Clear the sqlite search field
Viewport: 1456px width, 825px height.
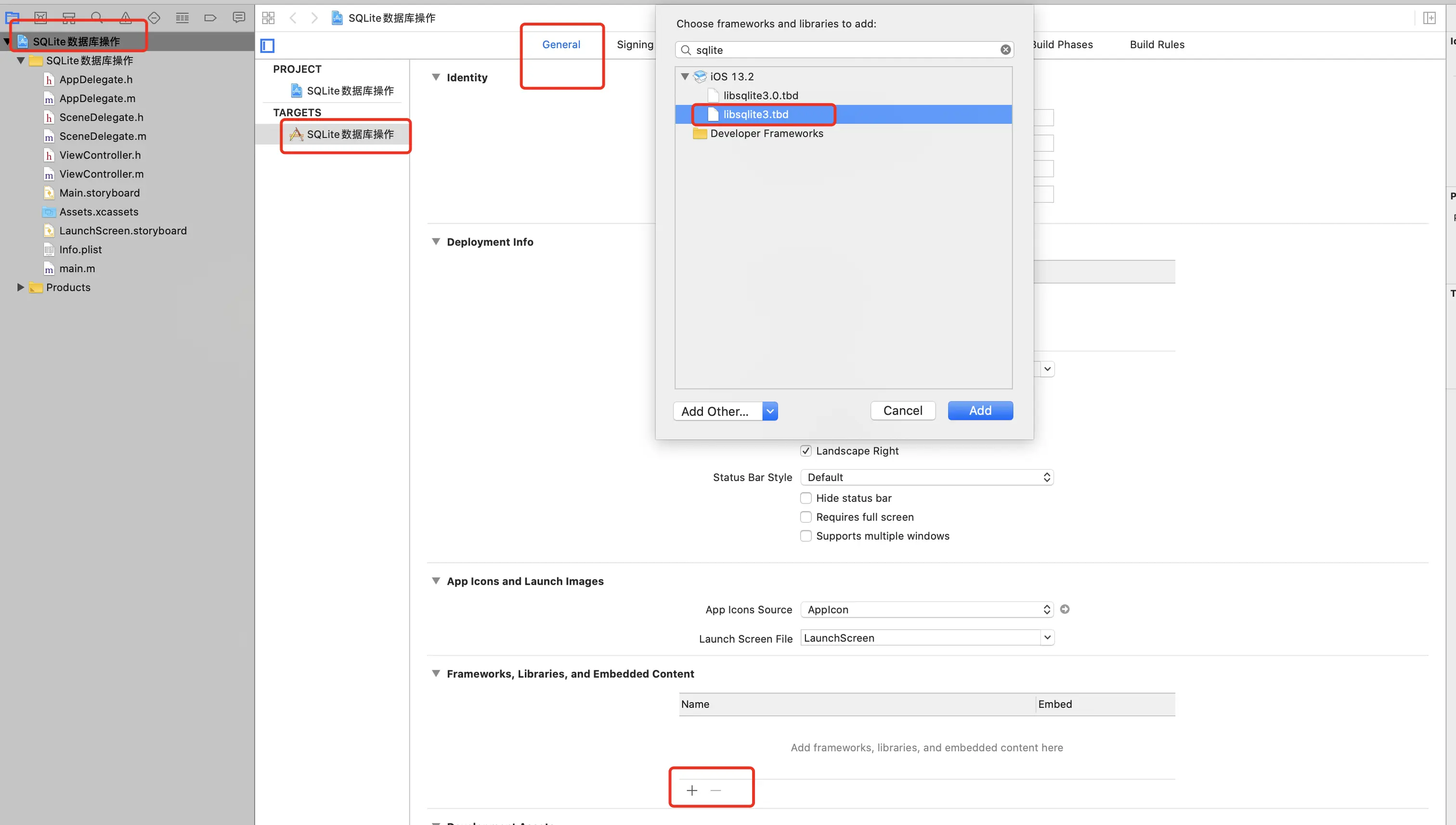1005,50
